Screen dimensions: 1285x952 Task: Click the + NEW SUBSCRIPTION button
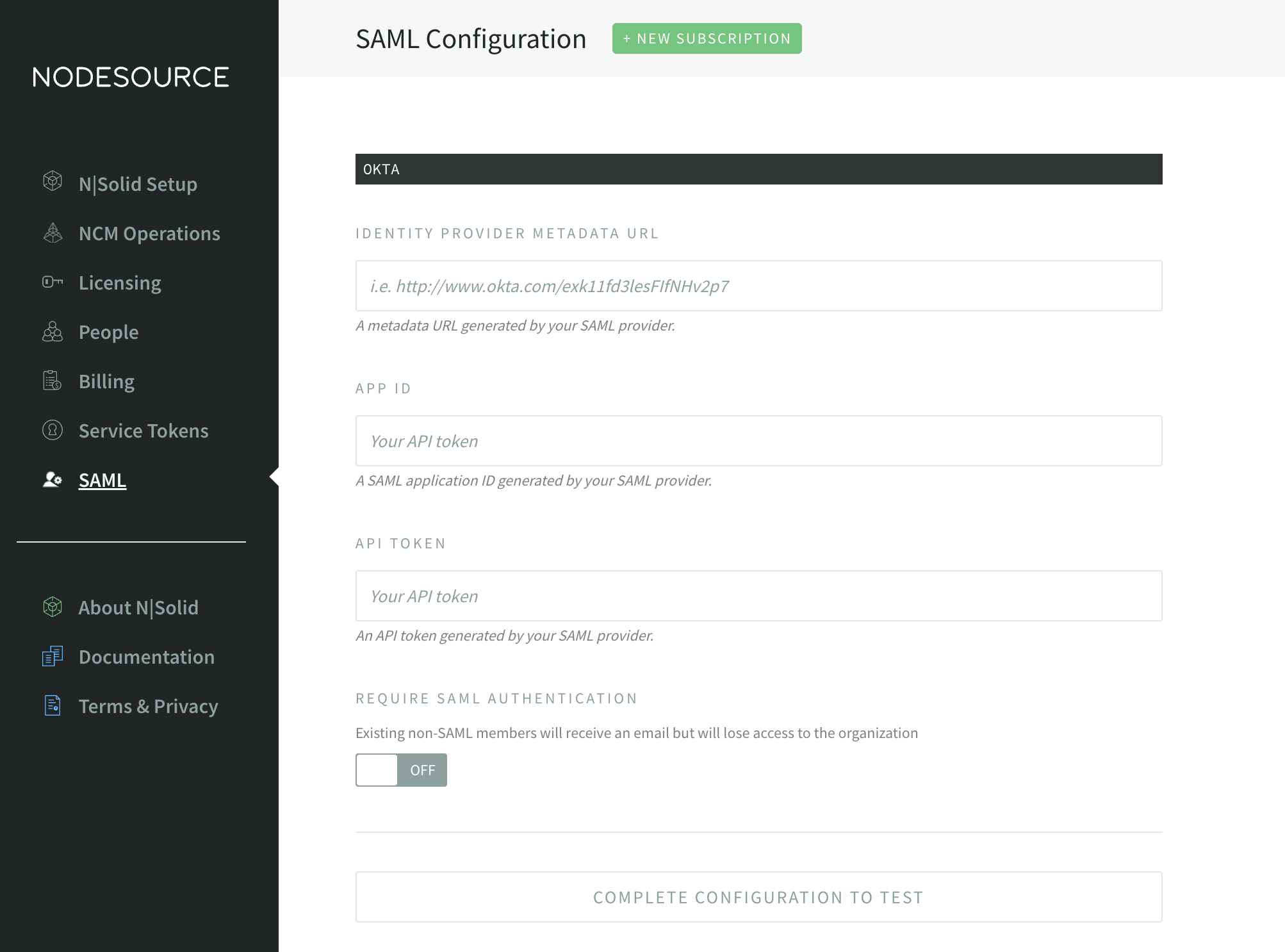tap(707, 38)
